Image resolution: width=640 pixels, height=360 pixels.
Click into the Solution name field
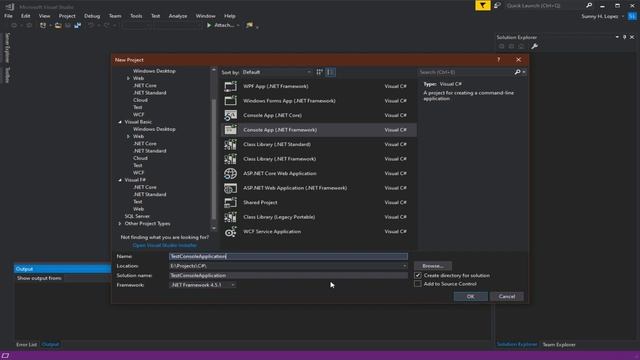[288, 276]
